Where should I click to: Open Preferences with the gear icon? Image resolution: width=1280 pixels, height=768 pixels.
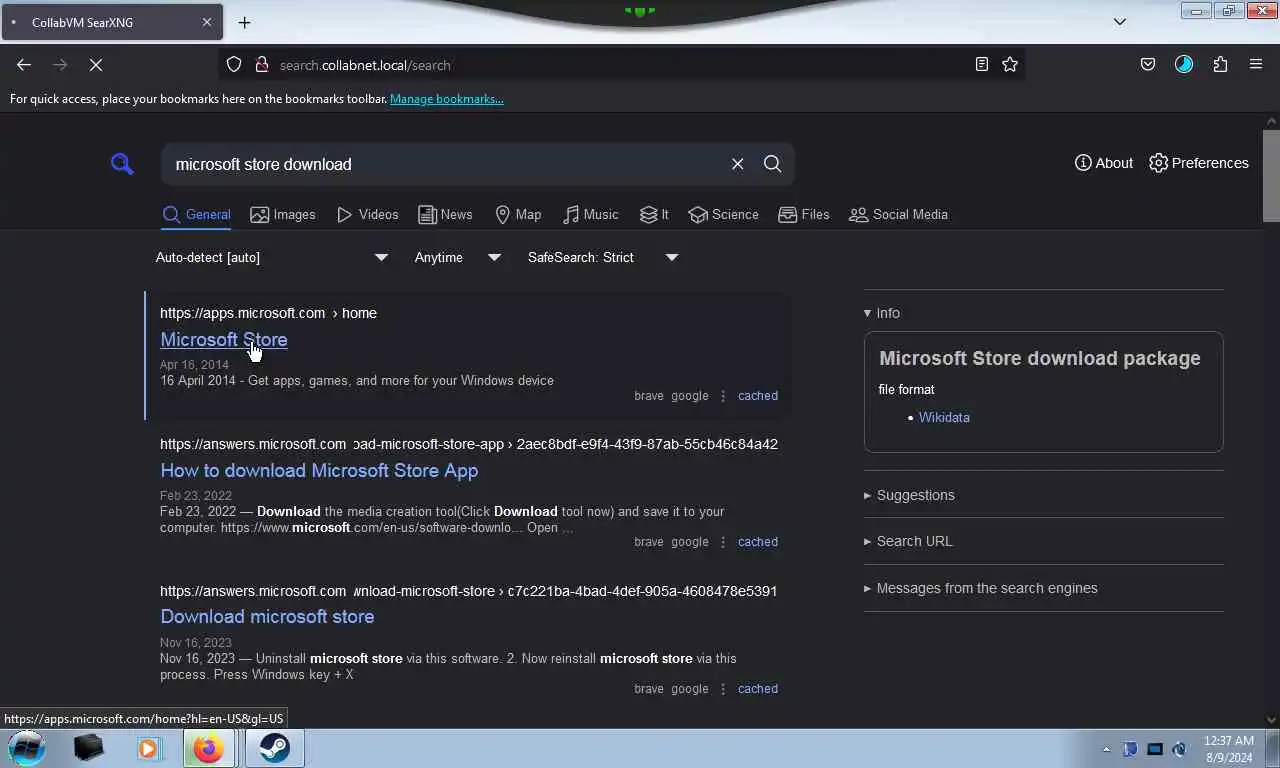[x=1199, y=163]
